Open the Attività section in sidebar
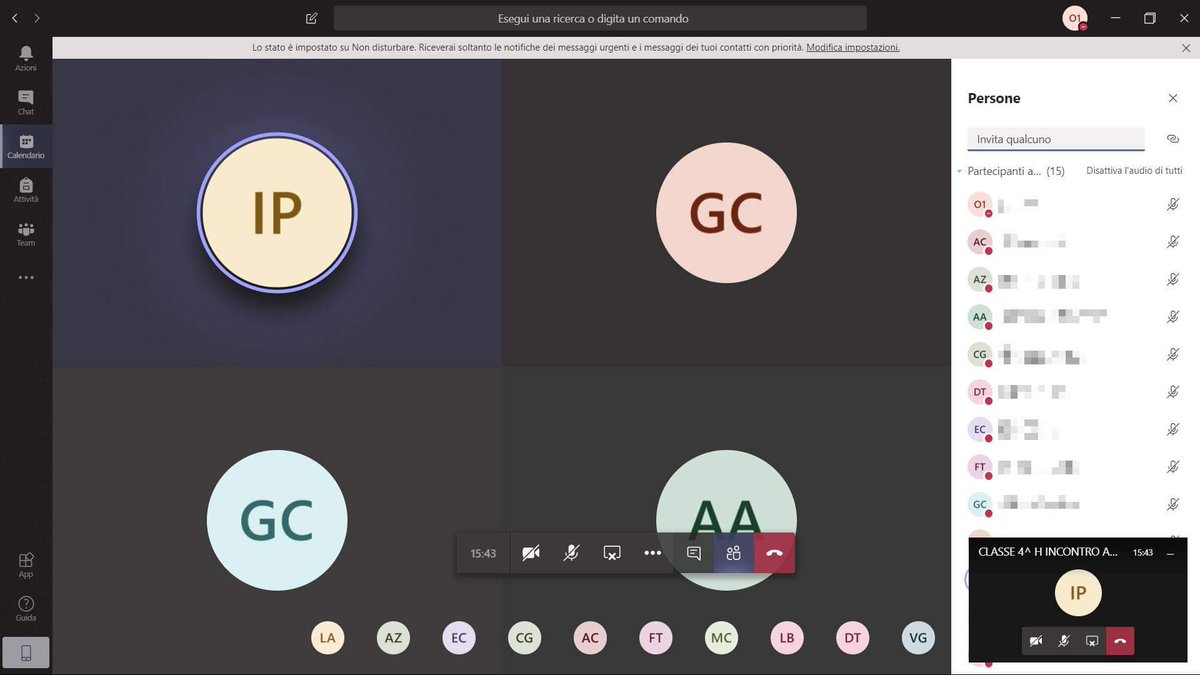The width and height of the screenshot is (1200, 675). tap(26, 190)
